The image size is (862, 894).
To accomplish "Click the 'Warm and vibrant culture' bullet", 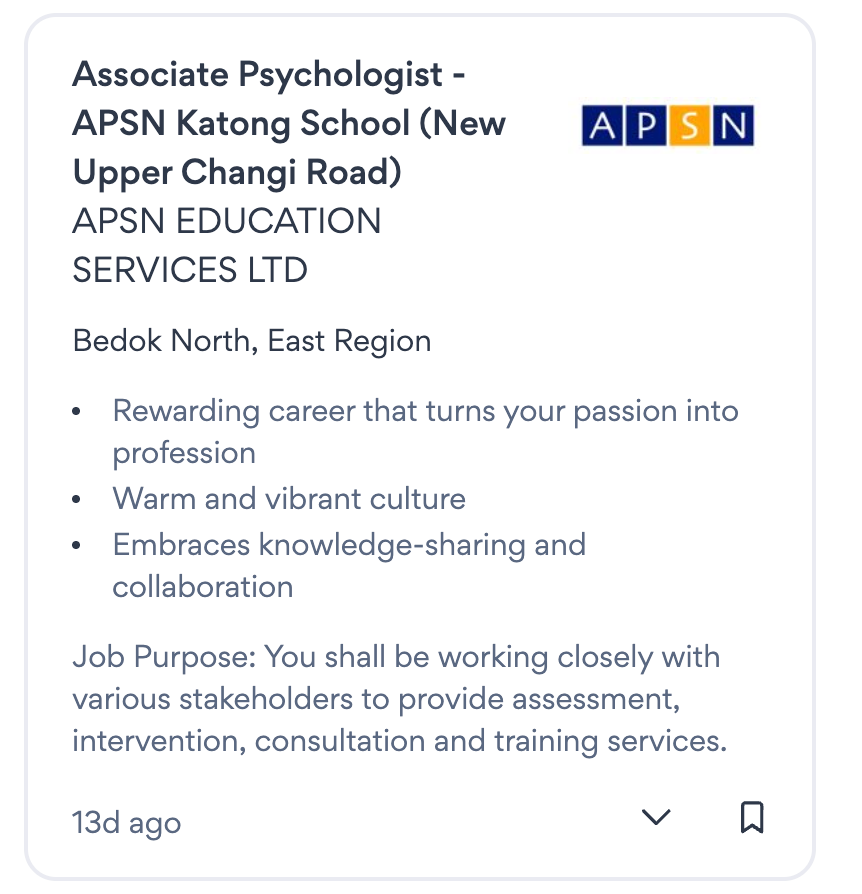I will (289, 498).
